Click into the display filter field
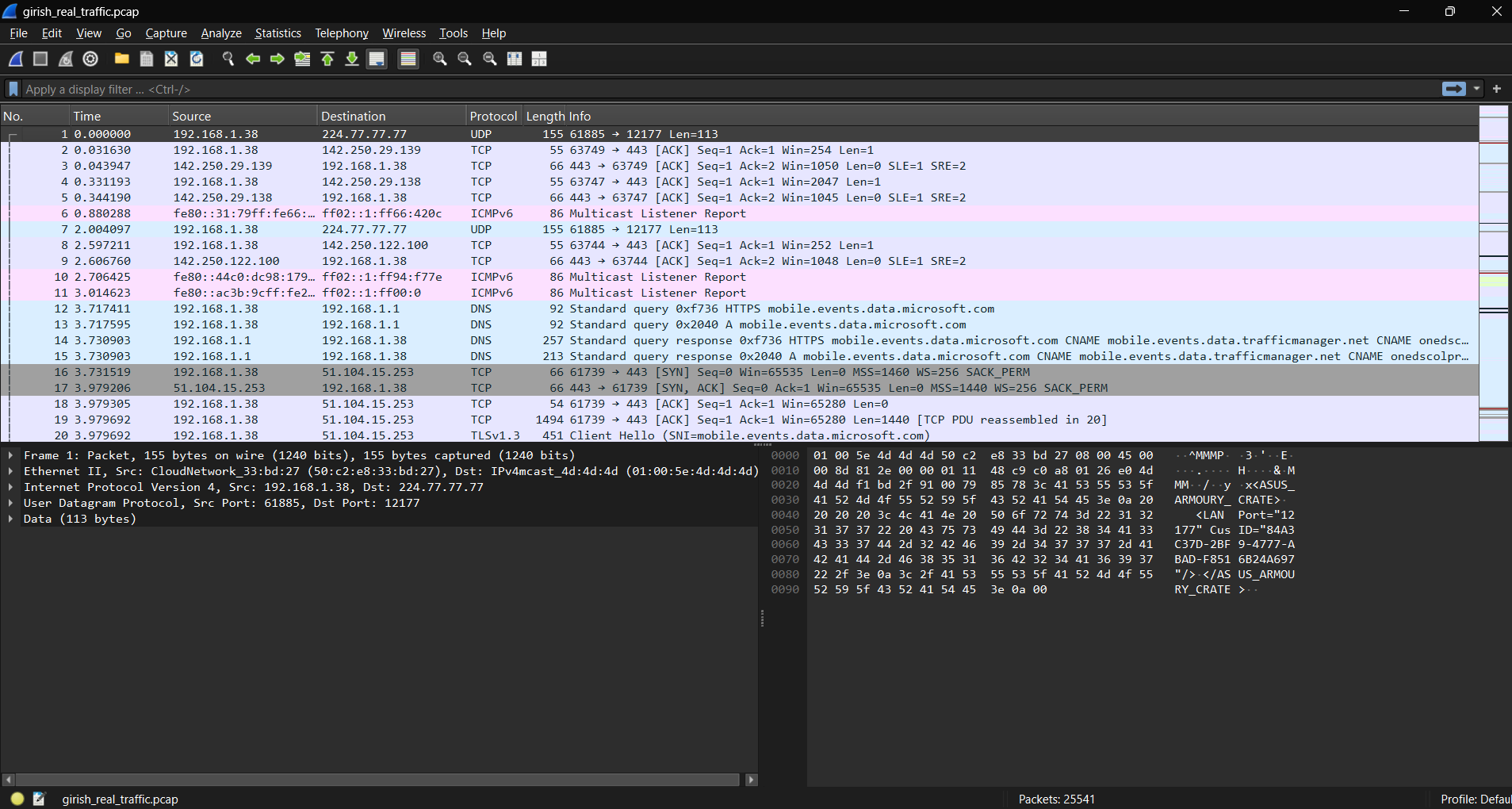The width and height of the screenshot is (1512, 809). [729, 89]
